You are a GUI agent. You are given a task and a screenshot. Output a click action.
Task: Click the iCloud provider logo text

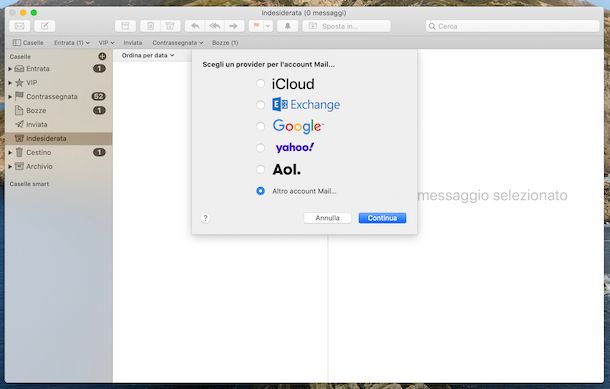point(293,84)
